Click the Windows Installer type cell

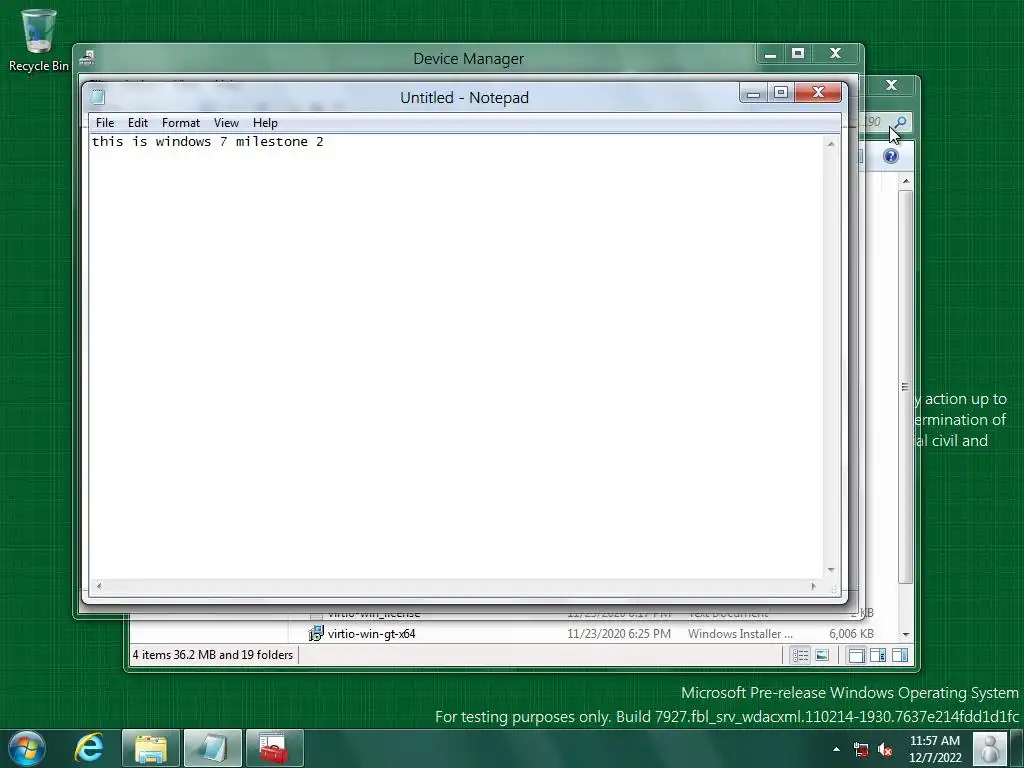tap(740, 633)
